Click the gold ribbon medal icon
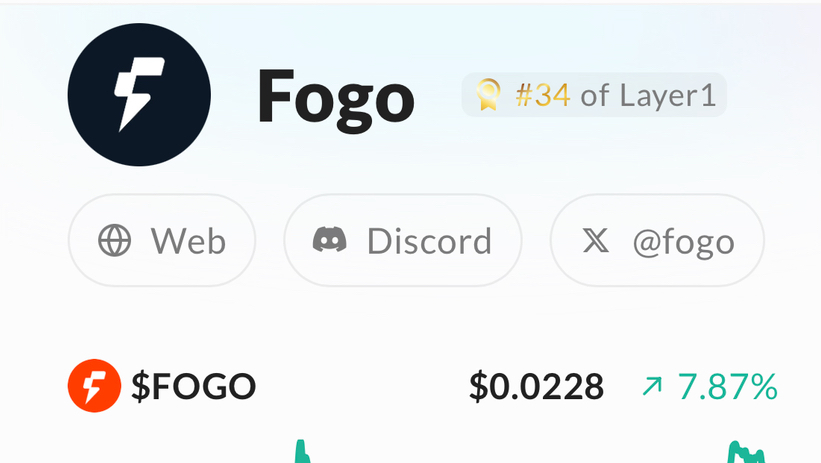821x463 pixels. pyautogui.click(x=488, y=94)
